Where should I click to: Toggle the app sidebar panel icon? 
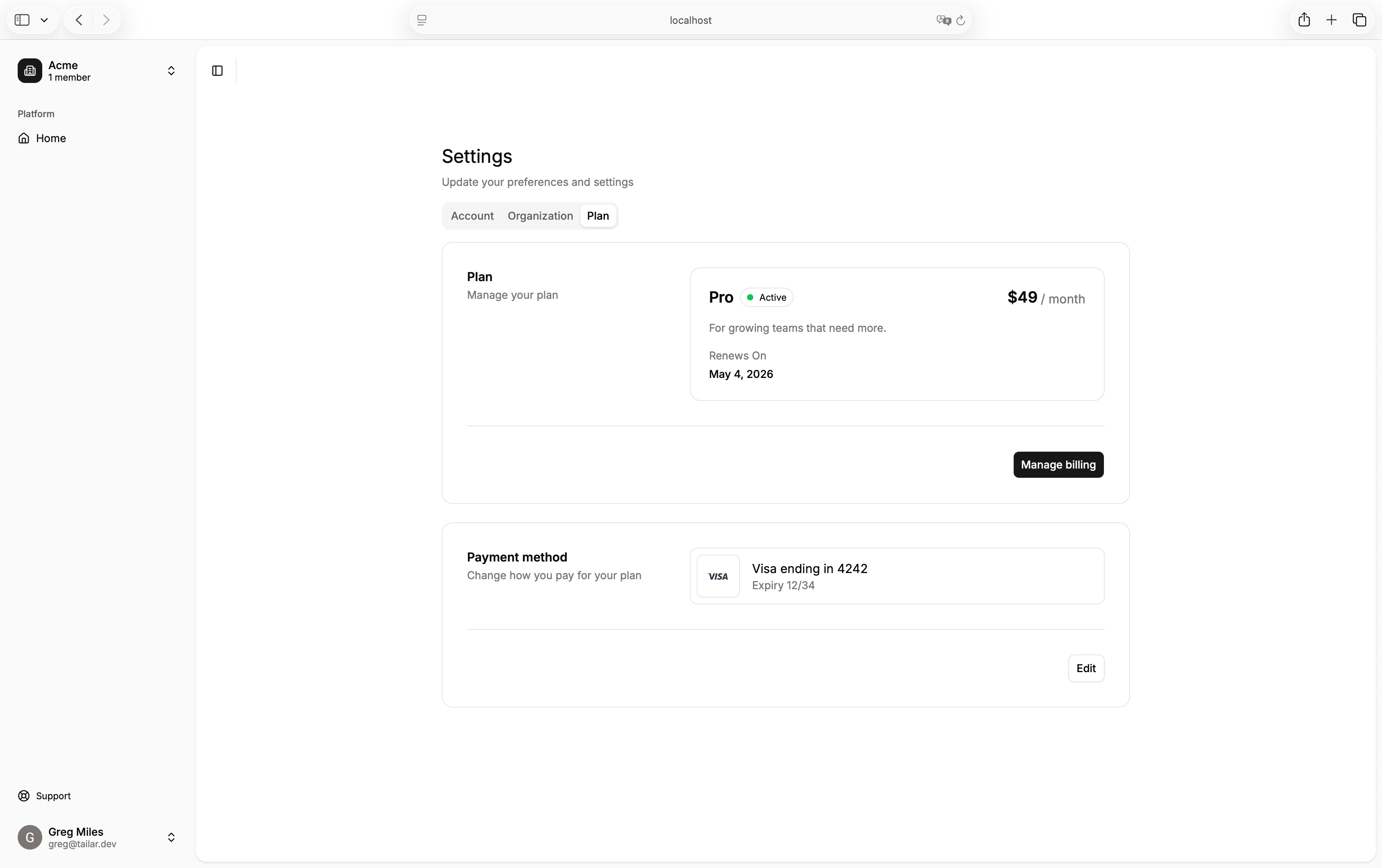pos(217,71)
